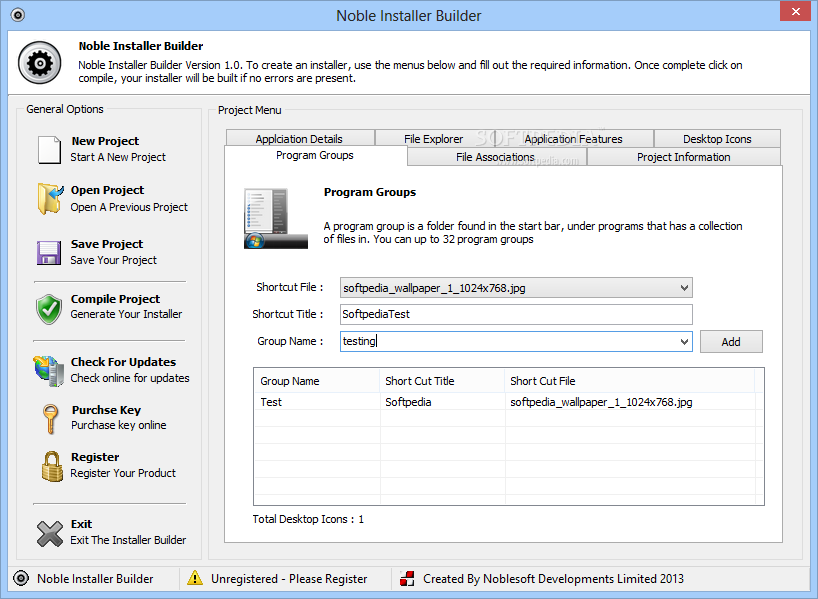The width and height of the screenshot is (818, 599).
Task: Switch to the Applciation Details tab
Action: 299,139
